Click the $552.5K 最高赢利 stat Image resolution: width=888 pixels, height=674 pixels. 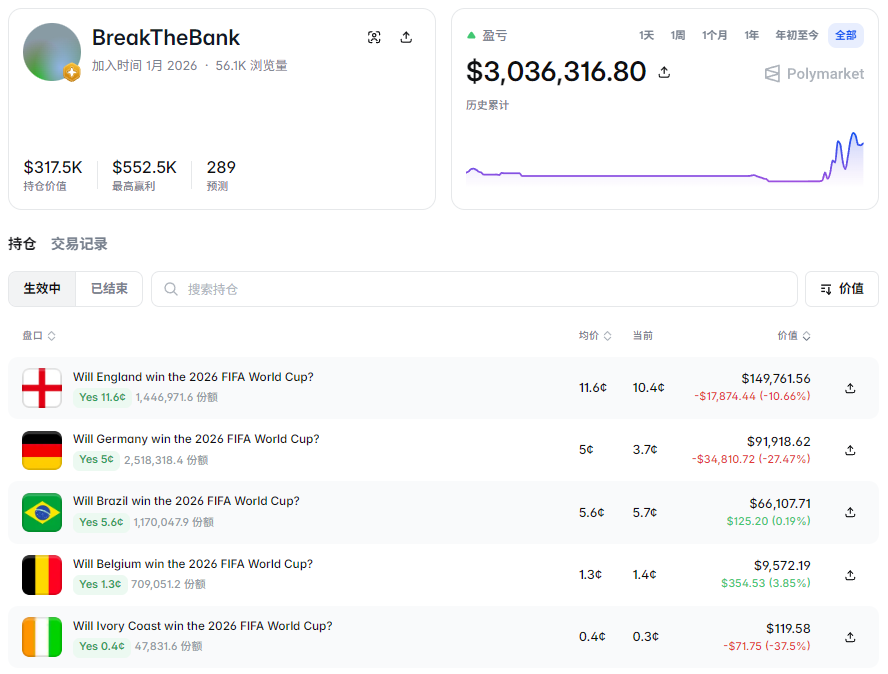[144, 175]
